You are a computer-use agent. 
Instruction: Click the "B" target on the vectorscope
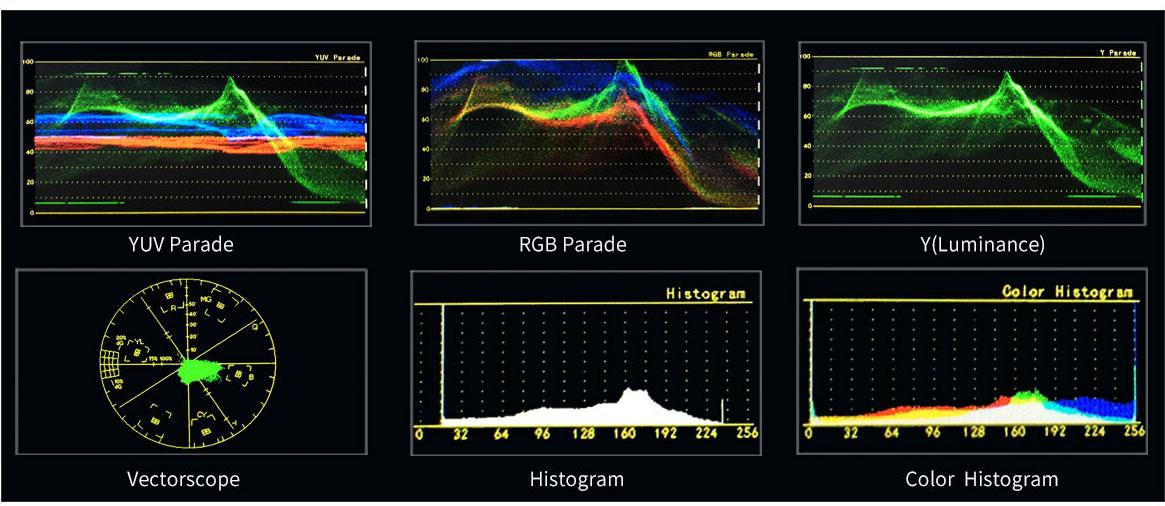[241, 375]
